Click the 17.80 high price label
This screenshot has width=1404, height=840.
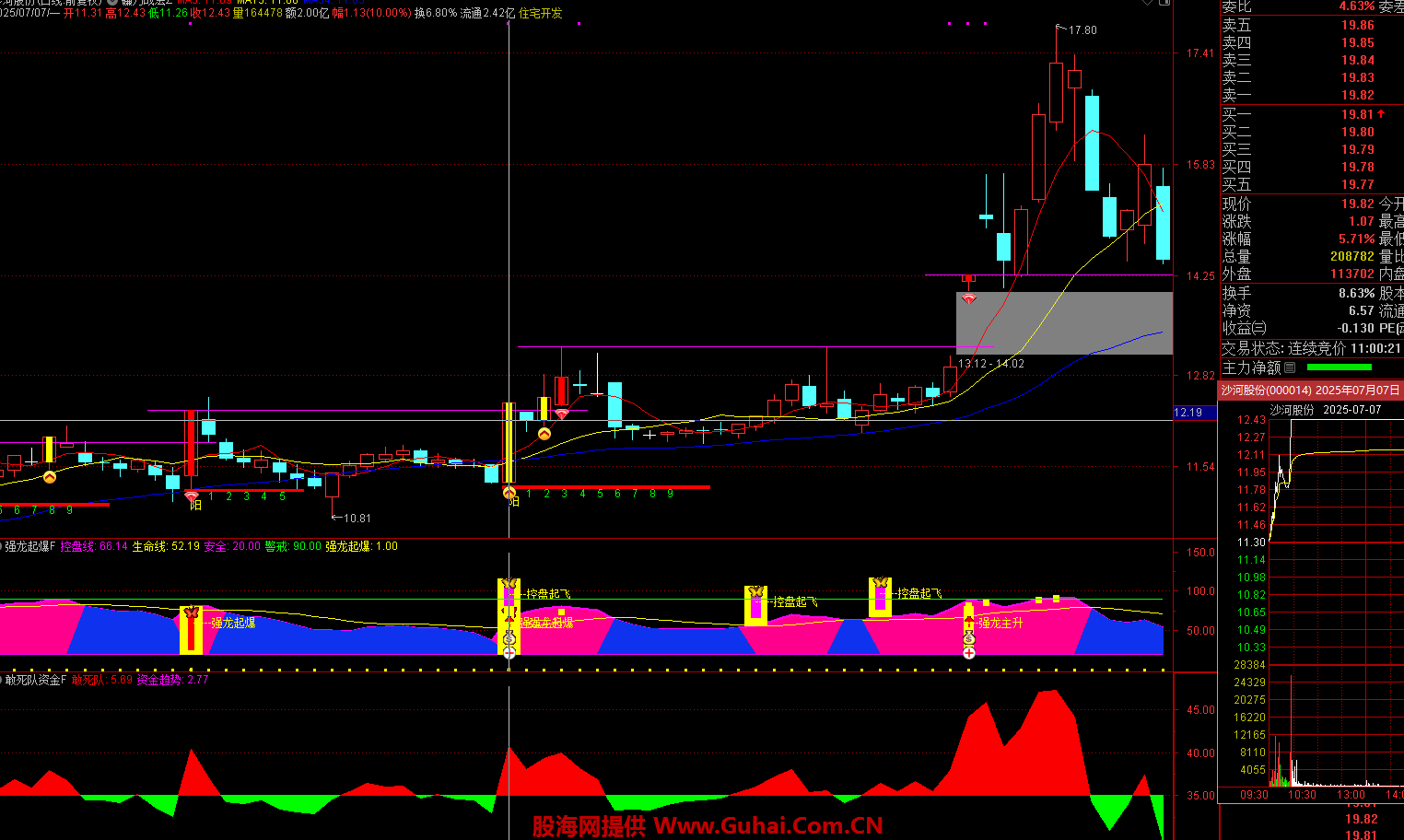point(1082,30)
